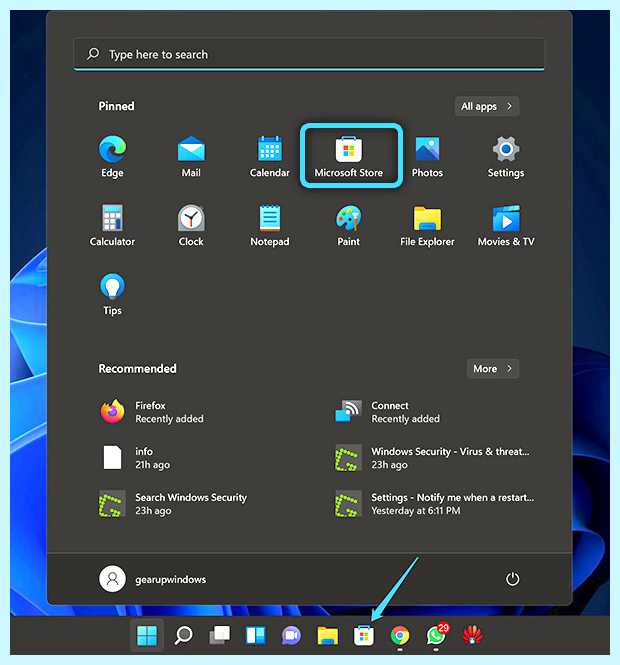Open the Paint app
The height and width of the screenshot is (665, 620).
(x=349, y=225)
